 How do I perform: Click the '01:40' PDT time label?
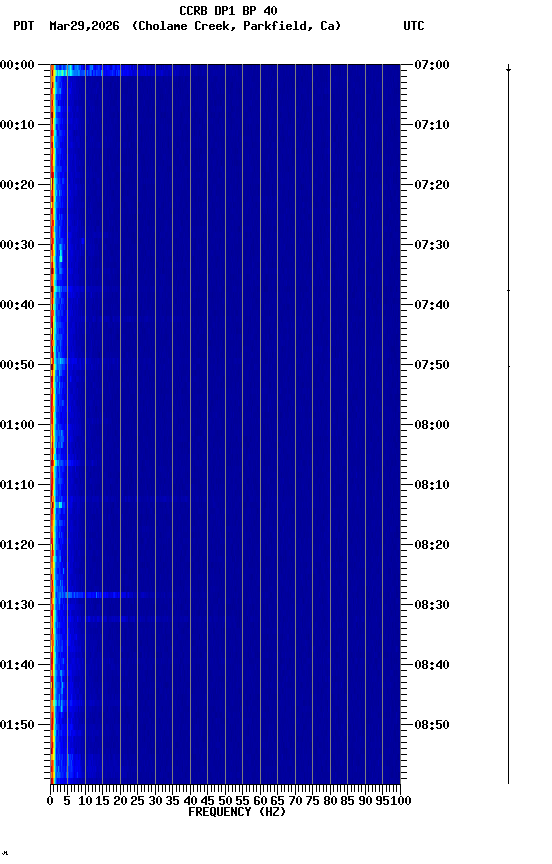[17, 666]
